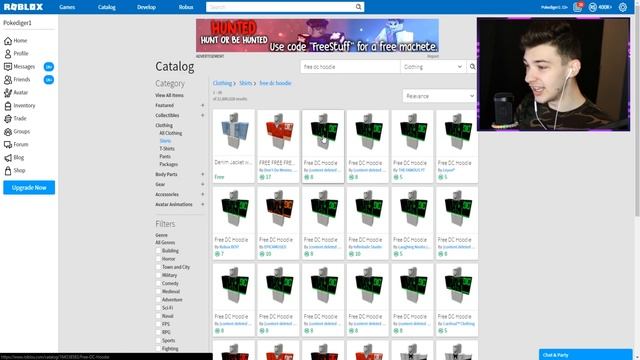
Task: Select the Pants clothing subcategory
Action: pos(165,156)
